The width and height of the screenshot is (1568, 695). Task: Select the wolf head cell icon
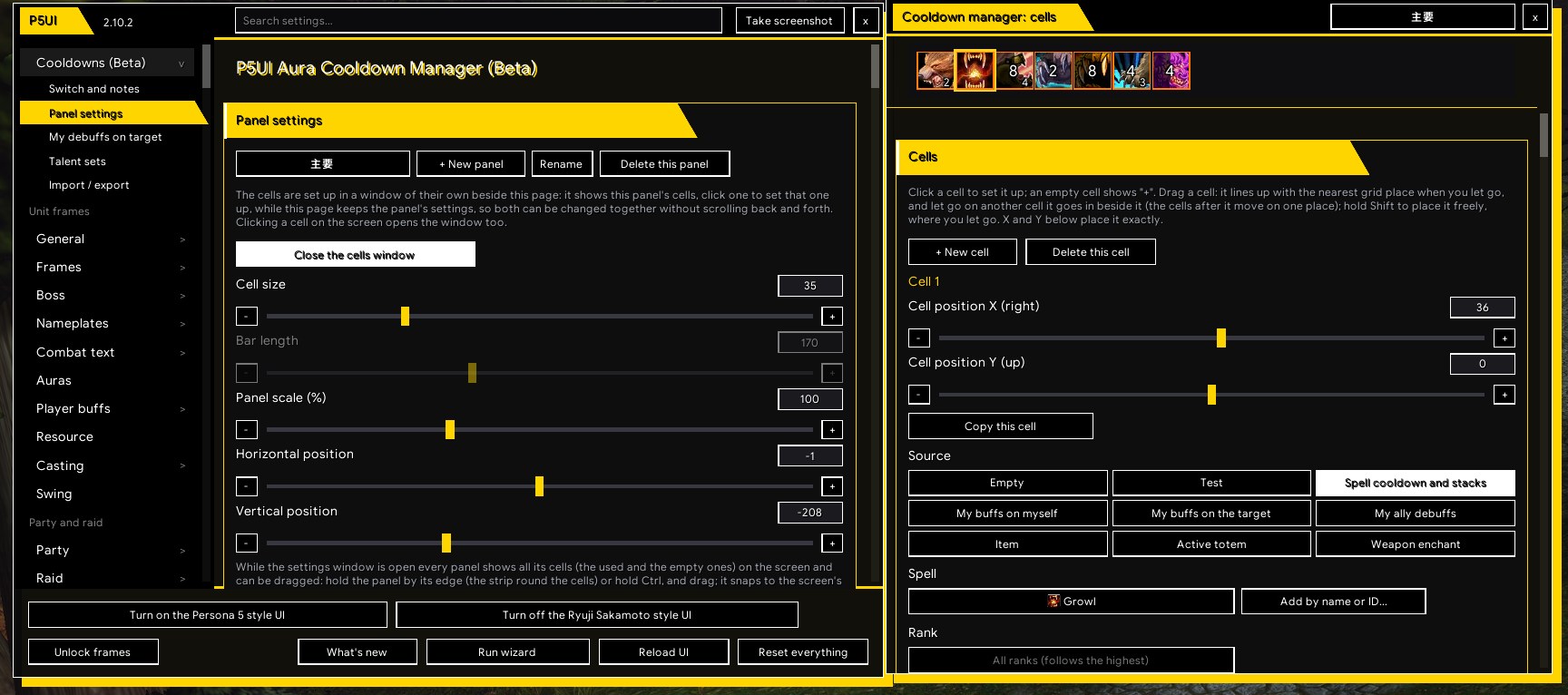tap(936, 71)
